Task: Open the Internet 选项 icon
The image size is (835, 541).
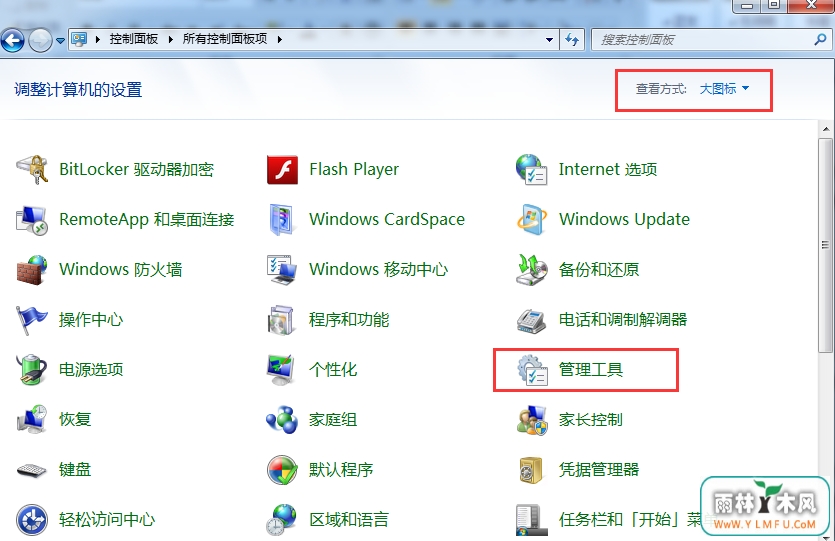Action: click(x=531, y=169)
